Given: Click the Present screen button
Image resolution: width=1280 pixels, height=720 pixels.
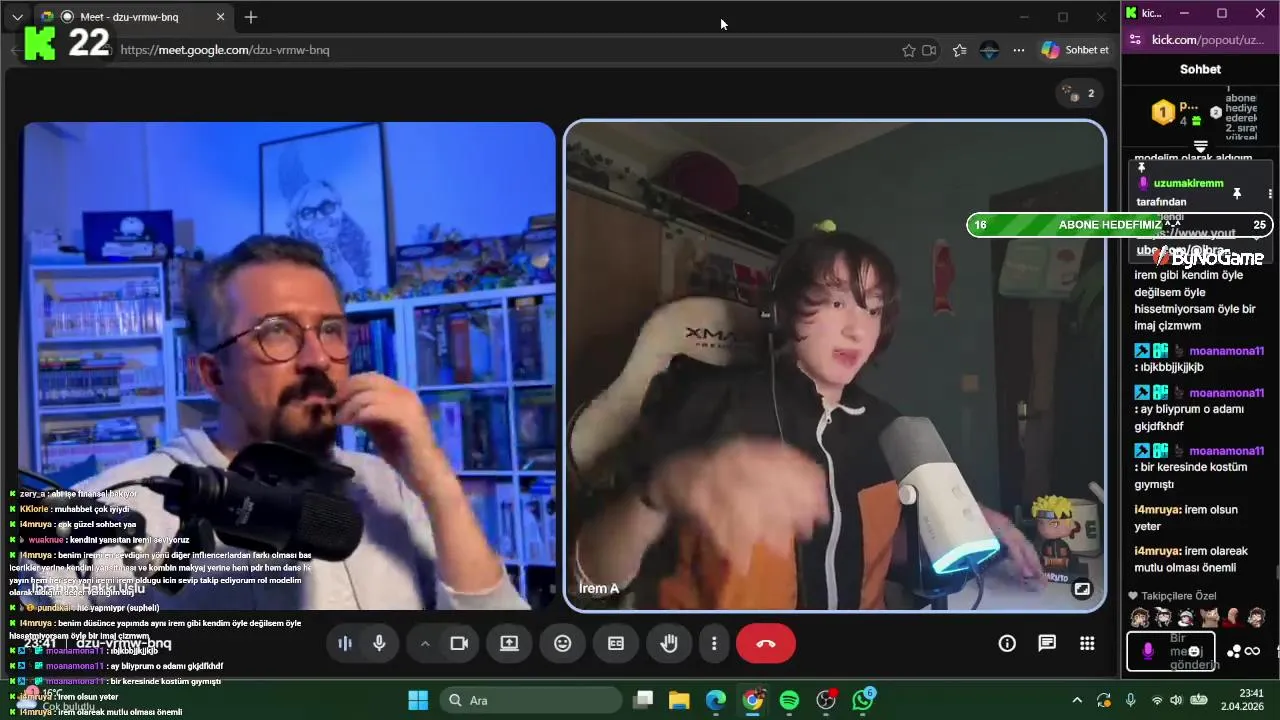Looking at the screenshot, I should [510, 644].
